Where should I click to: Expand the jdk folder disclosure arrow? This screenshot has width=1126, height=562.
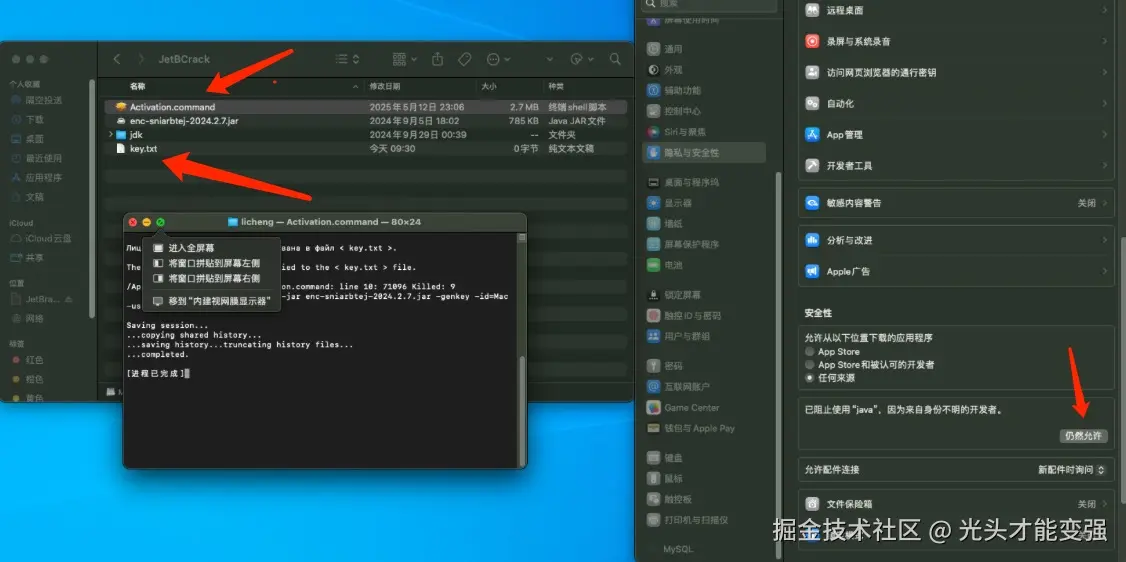coord(110,134)
